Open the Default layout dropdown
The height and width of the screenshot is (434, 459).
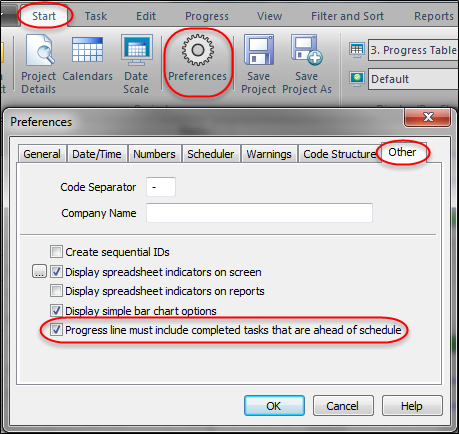(413, 79)
